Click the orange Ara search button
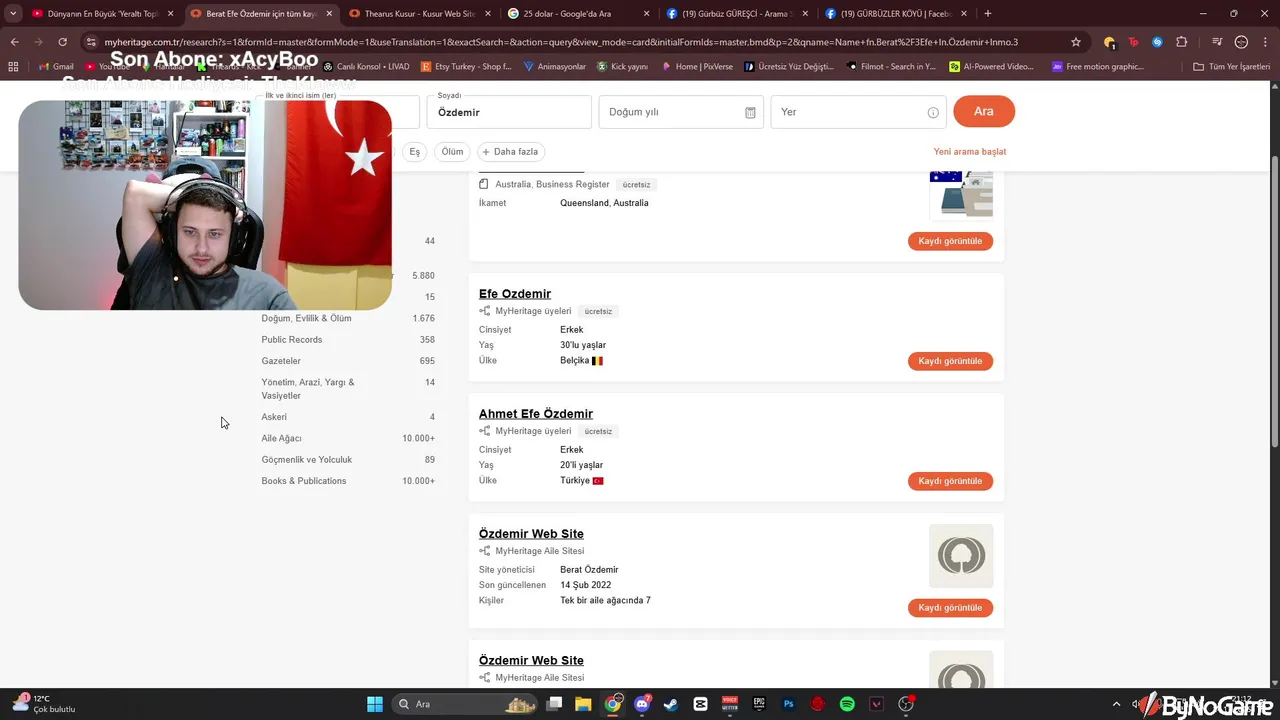 tap(984, 111)
